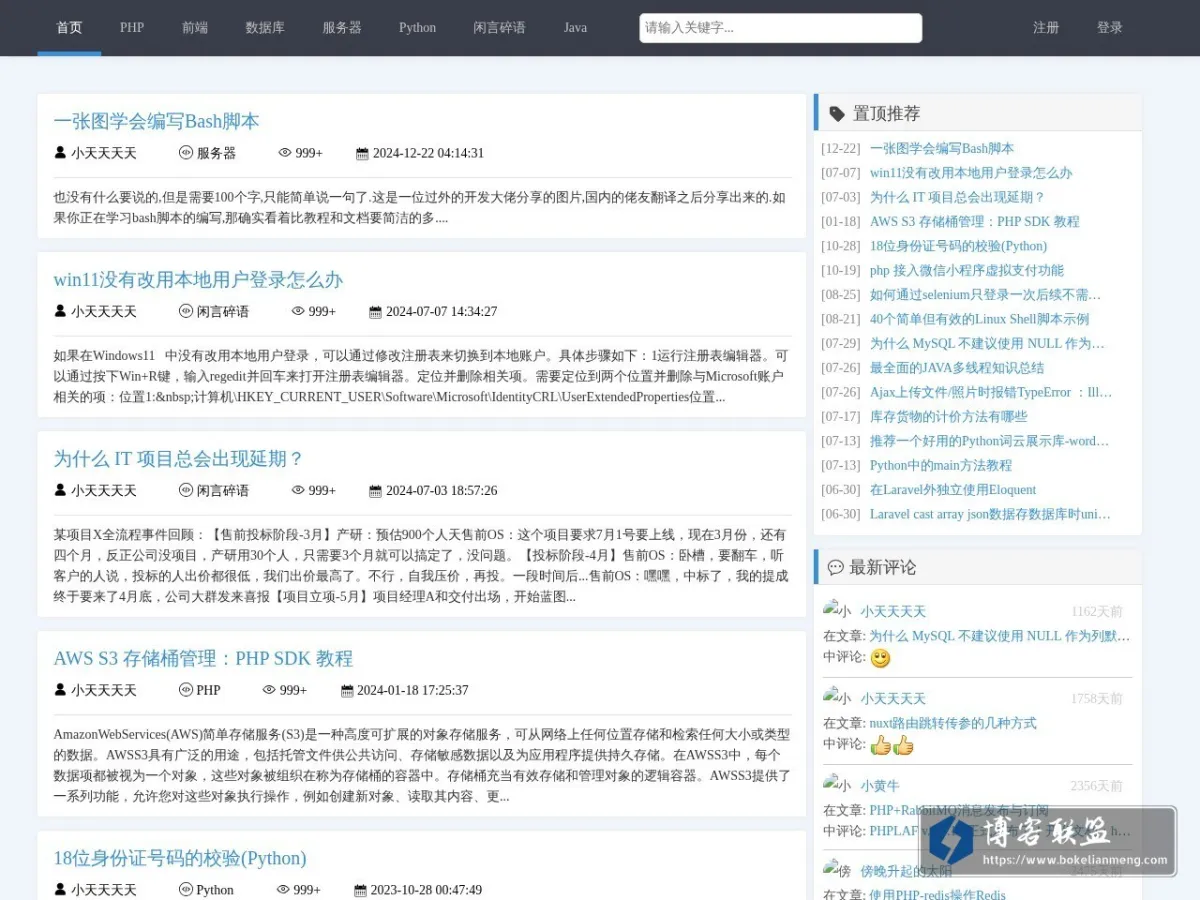Open post title 一张图学会编写Bash脚本
The image size is (1200, 900).
coord(156,121)
